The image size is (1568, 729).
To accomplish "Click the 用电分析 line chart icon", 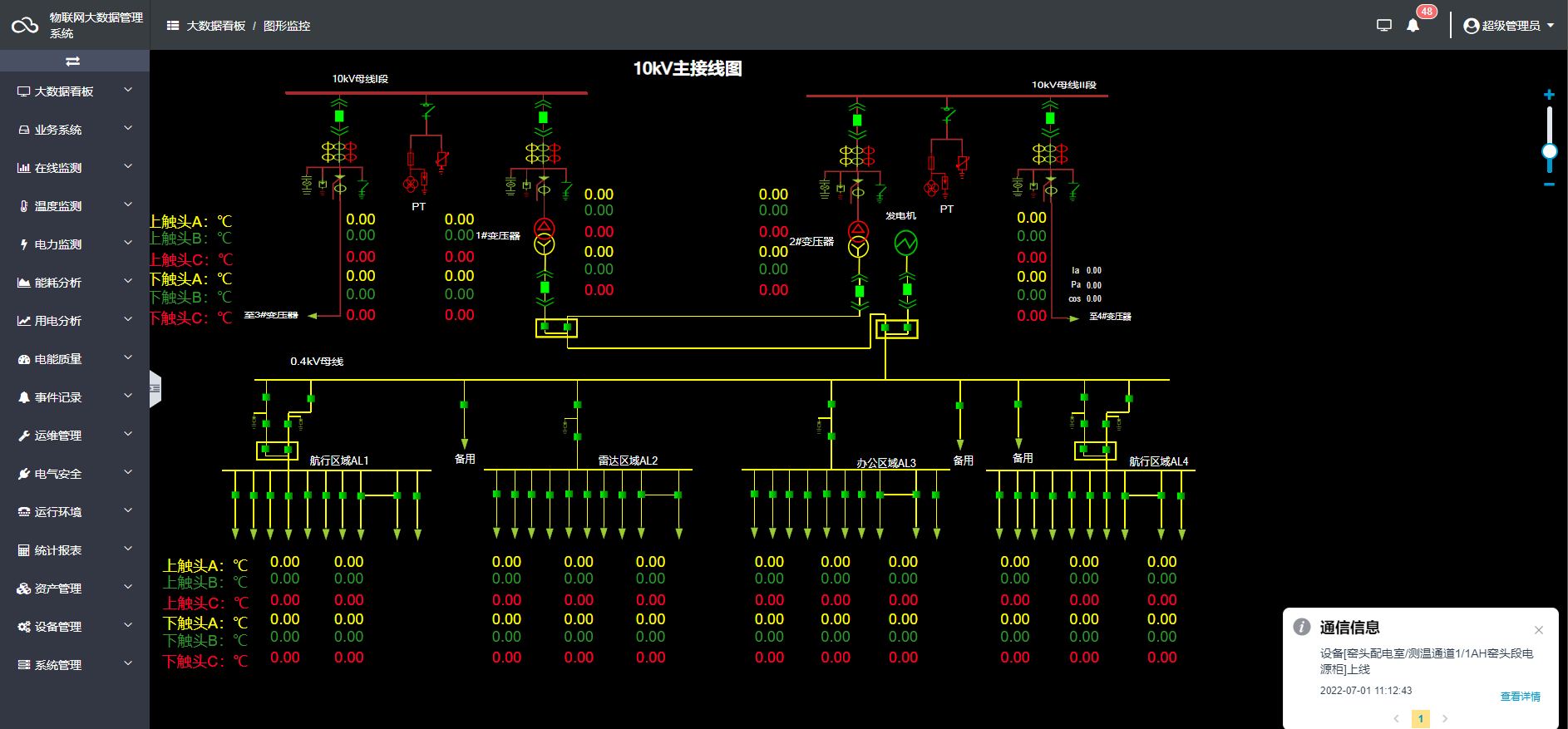I will (24, 321).
